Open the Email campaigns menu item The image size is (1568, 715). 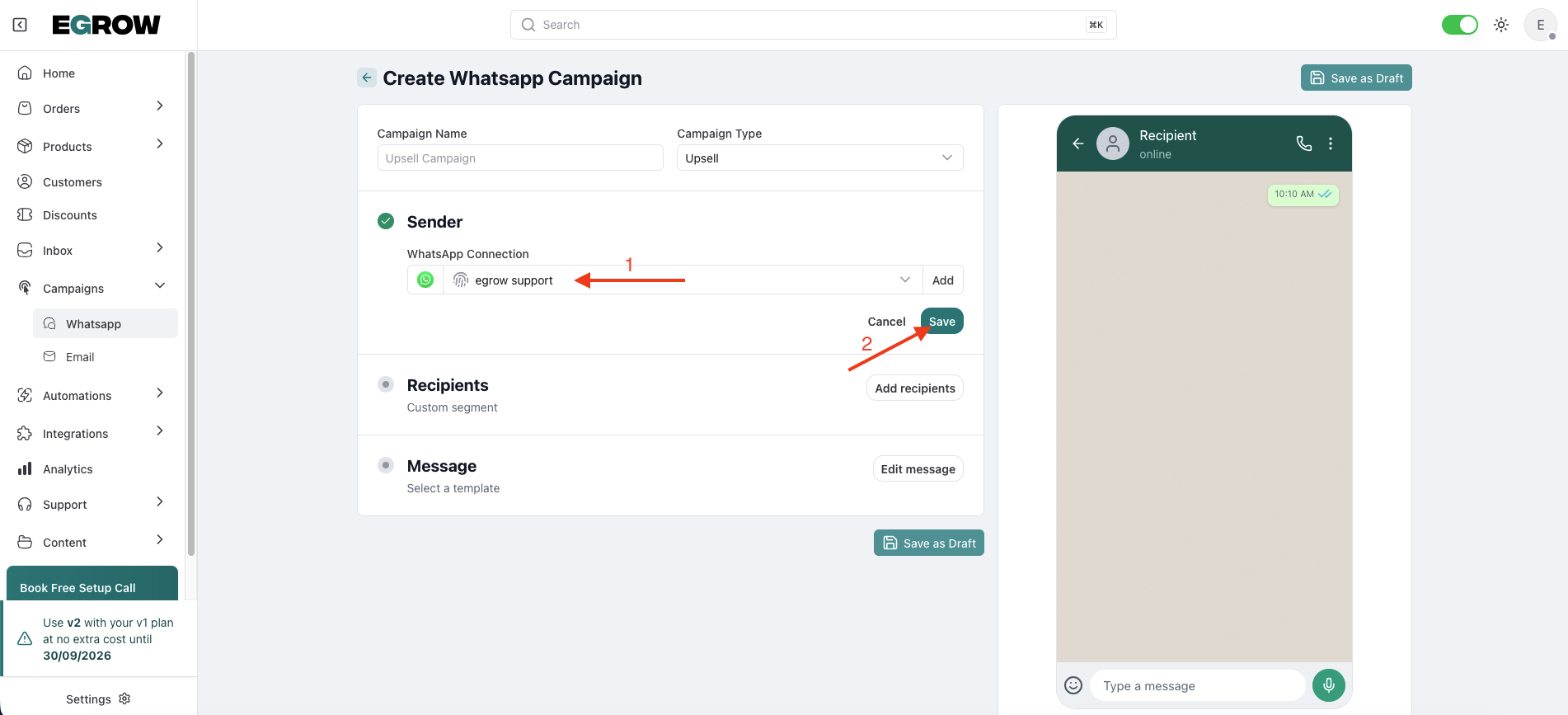click(x=80, y=357)
